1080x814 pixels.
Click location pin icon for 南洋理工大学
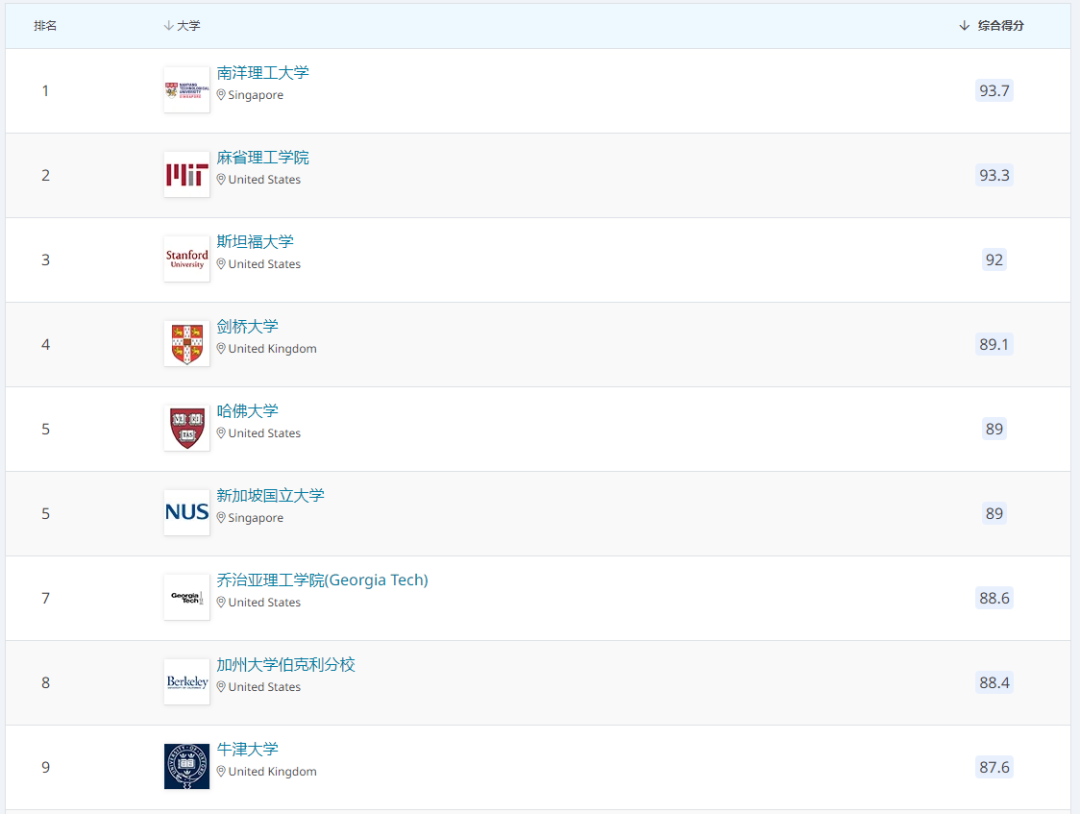[x=221, y=95]
